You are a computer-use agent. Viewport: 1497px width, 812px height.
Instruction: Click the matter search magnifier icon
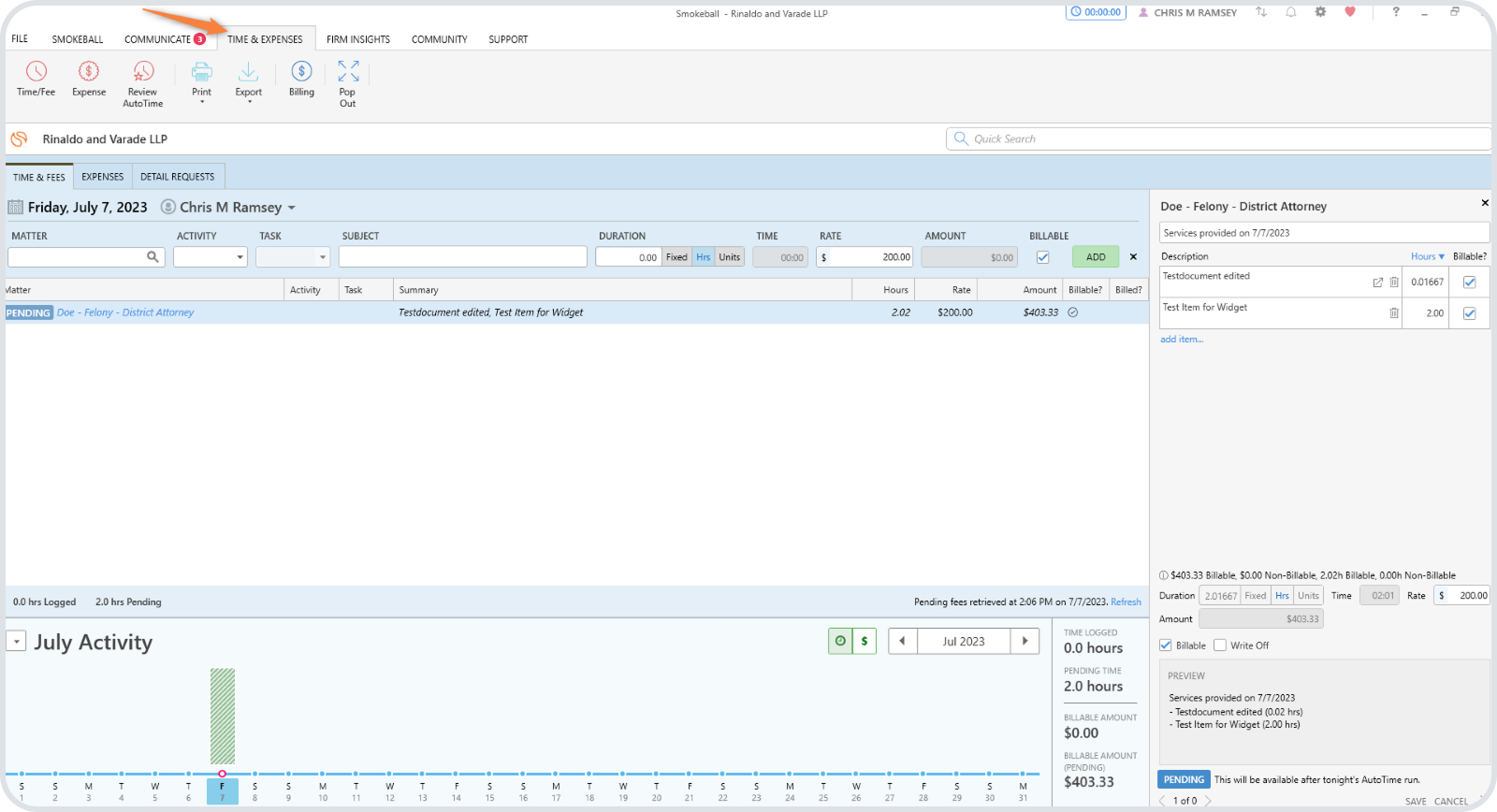[x=153, y=256]
